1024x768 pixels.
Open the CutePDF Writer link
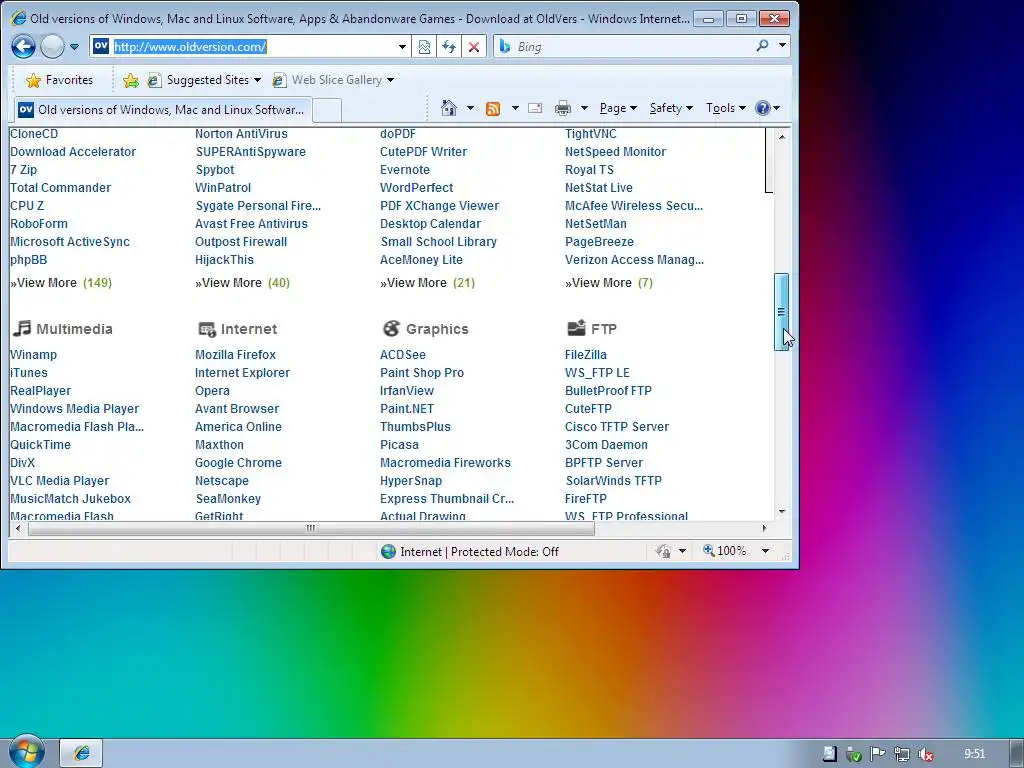[x=424, y=152]
